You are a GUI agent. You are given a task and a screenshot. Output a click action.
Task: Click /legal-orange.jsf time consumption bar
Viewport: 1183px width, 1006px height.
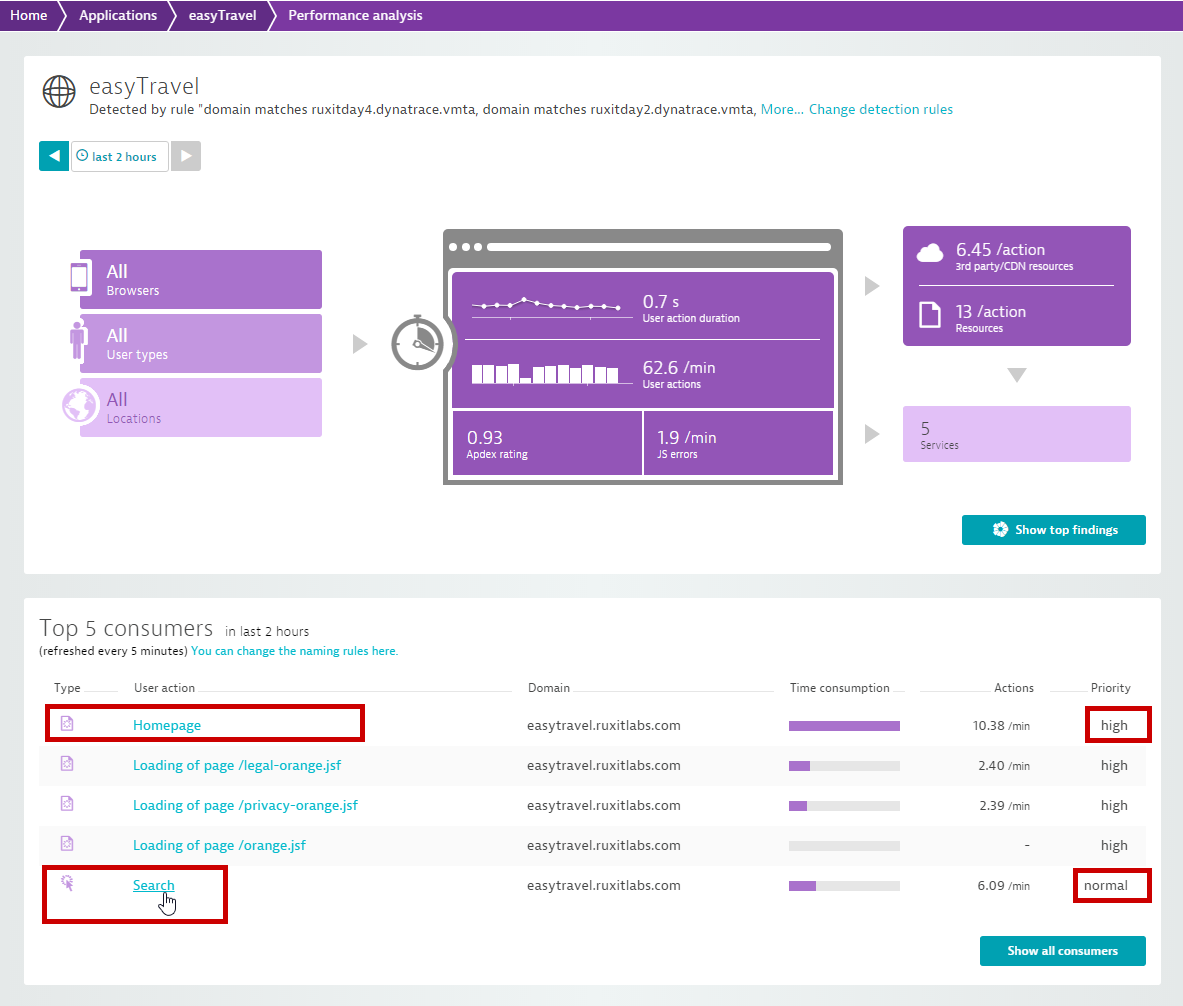coord(844,766)
